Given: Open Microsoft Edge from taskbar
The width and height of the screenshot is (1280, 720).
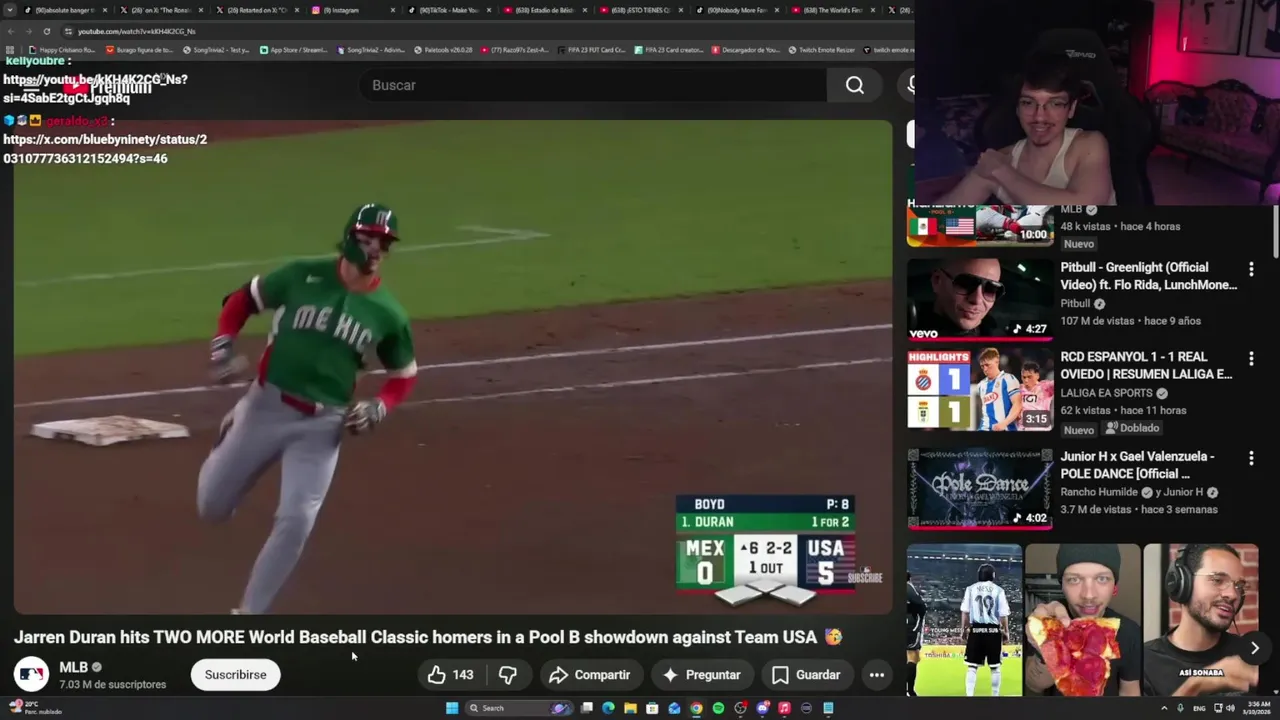Looking at the screenshot, I should coord(608,708).
